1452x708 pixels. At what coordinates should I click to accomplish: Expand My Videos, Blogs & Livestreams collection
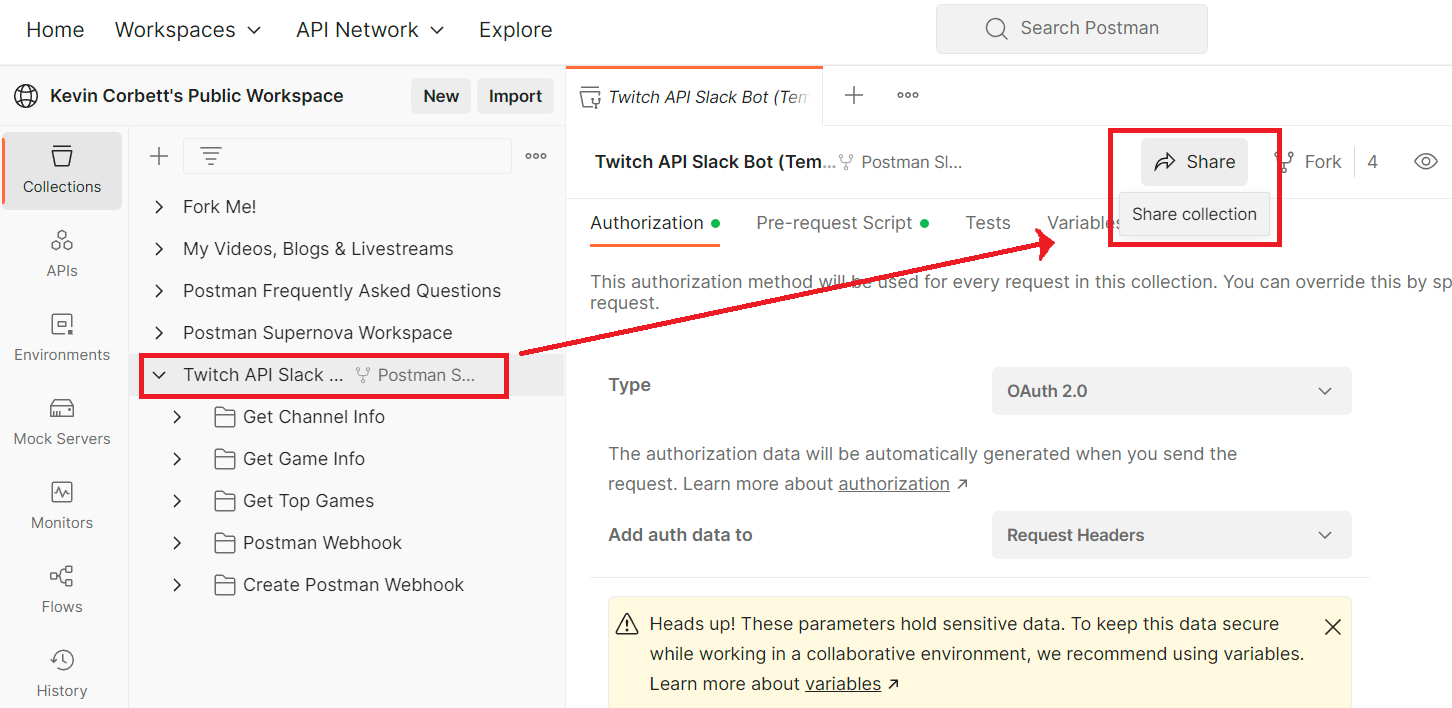(x=158, y=249)
